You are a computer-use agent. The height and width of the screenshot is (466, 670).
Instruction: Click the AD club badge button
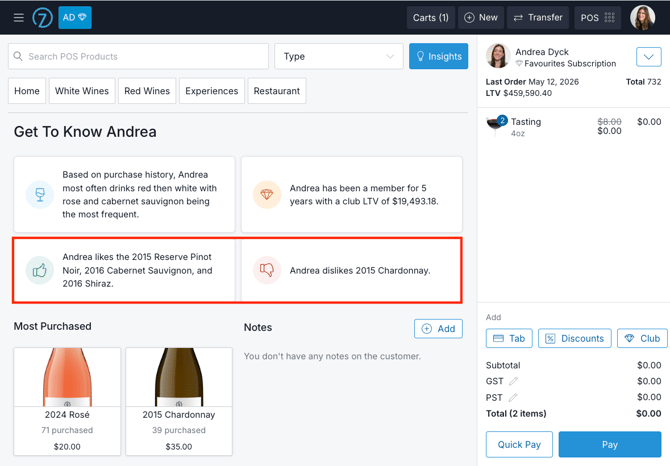75,18
